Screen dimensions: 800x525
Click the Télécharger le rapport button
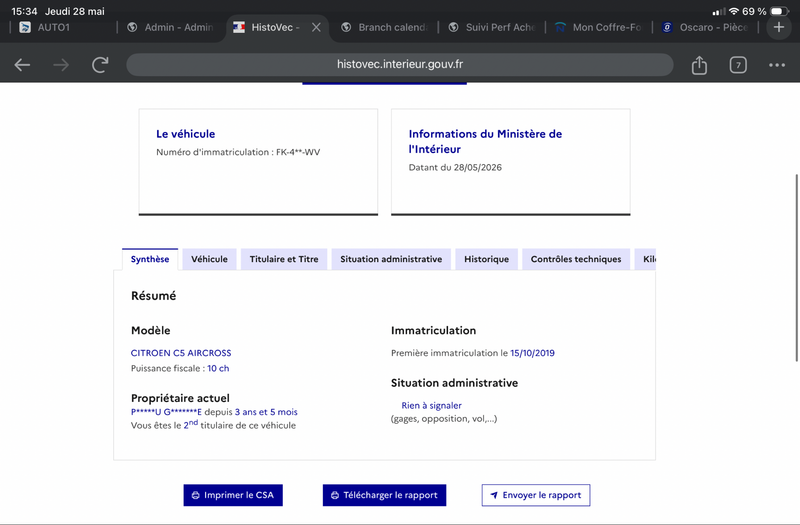coord(384,495)
